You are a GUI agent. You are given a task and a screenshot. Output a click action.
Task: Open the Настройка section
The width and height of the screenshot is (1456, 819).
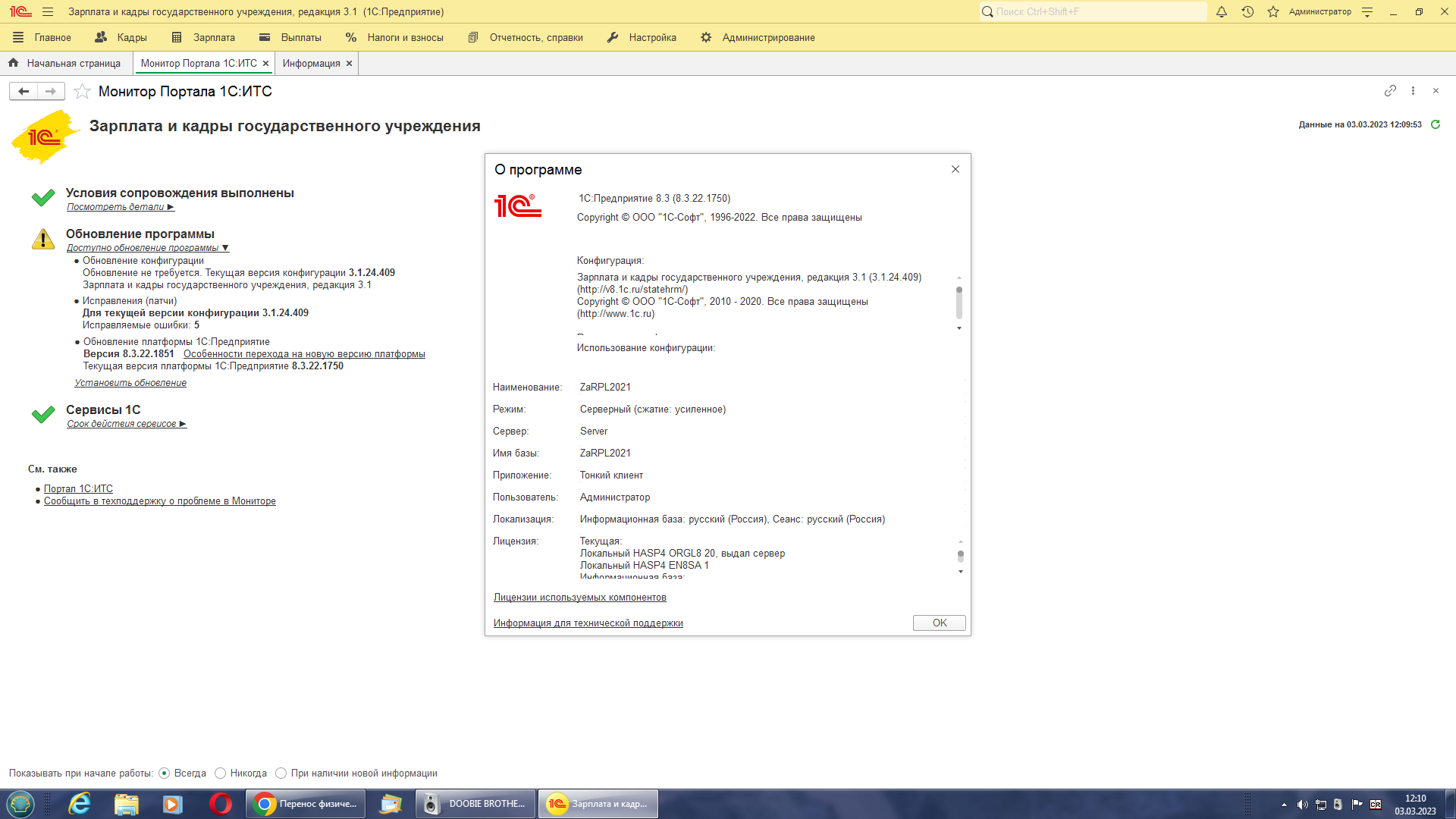(x=642, y=37)
